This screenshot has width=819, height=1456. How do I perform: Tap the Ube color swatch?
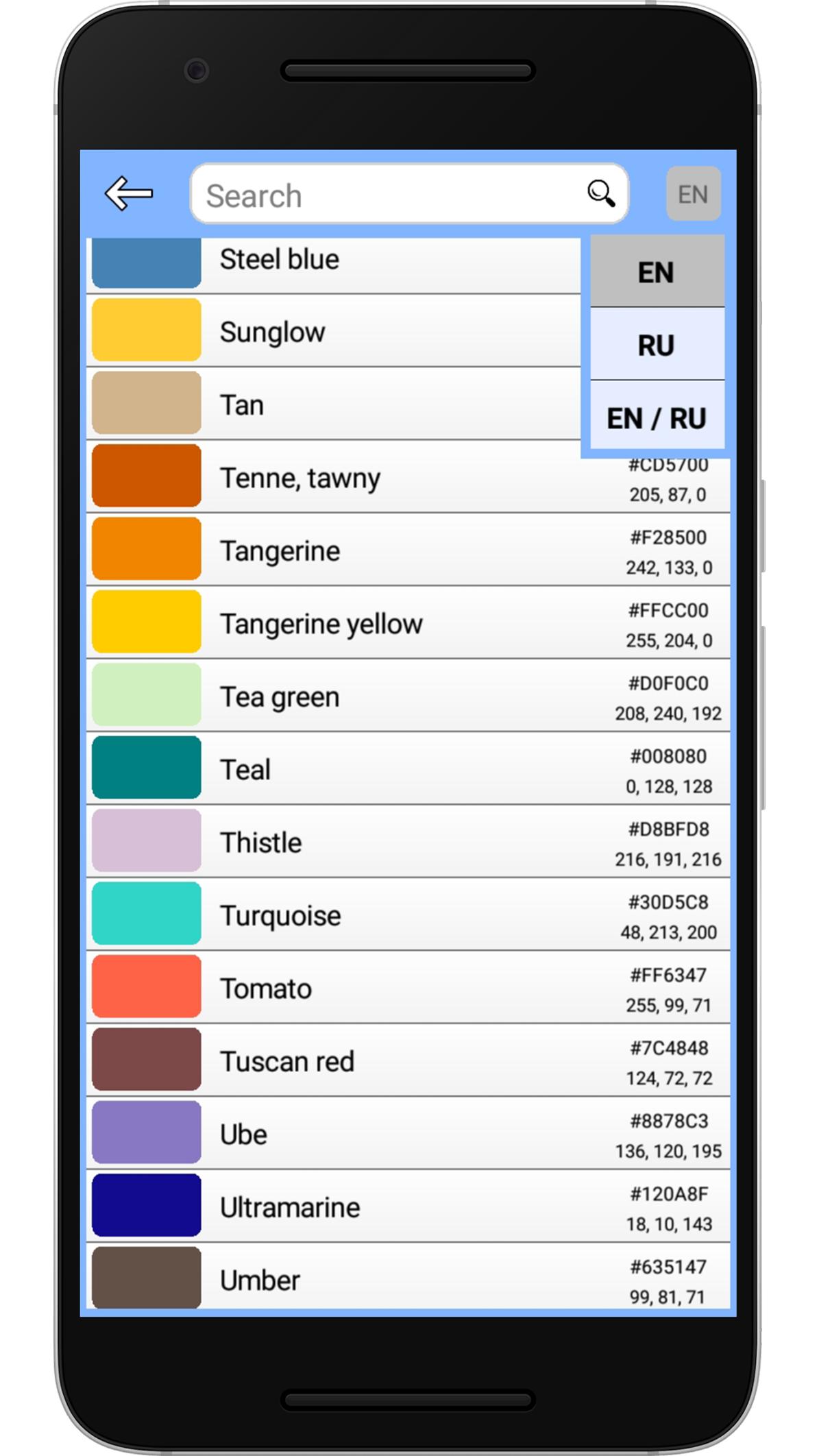[x=147, y=1132]
